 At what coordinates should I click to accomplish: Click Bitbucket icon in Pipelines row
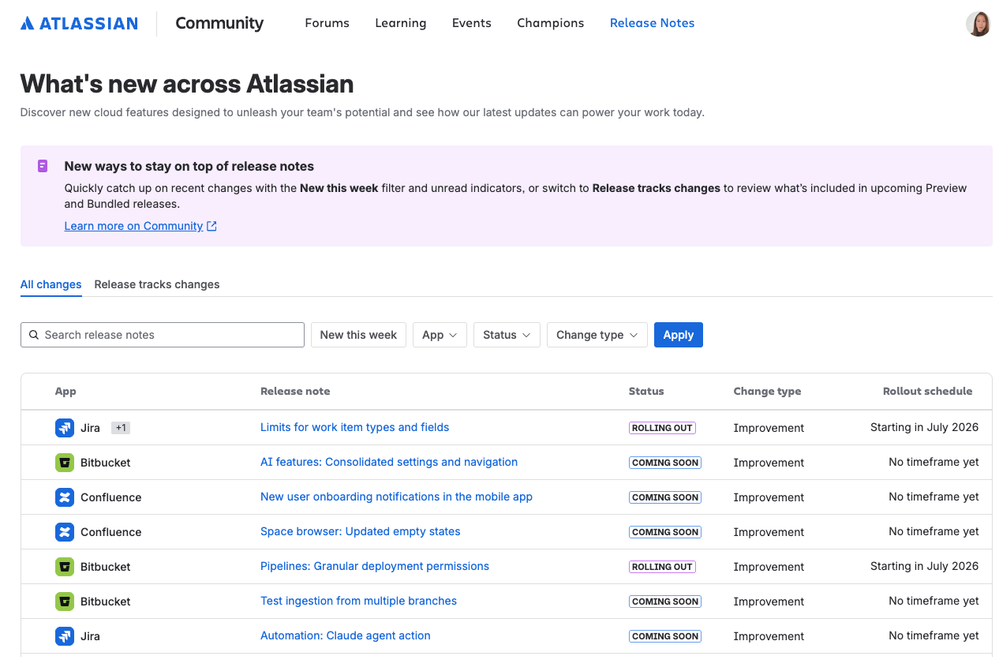(64, 567)
